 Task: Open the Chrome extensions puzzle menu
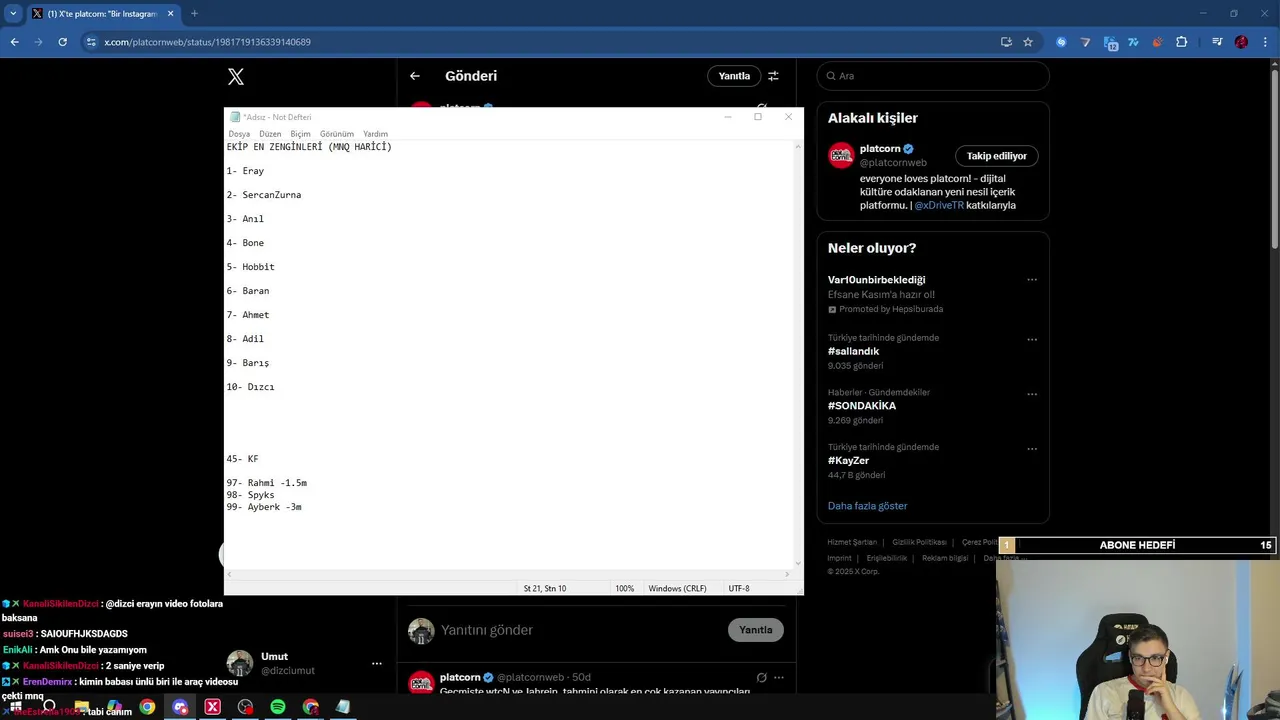click(x=1182, y=42)
